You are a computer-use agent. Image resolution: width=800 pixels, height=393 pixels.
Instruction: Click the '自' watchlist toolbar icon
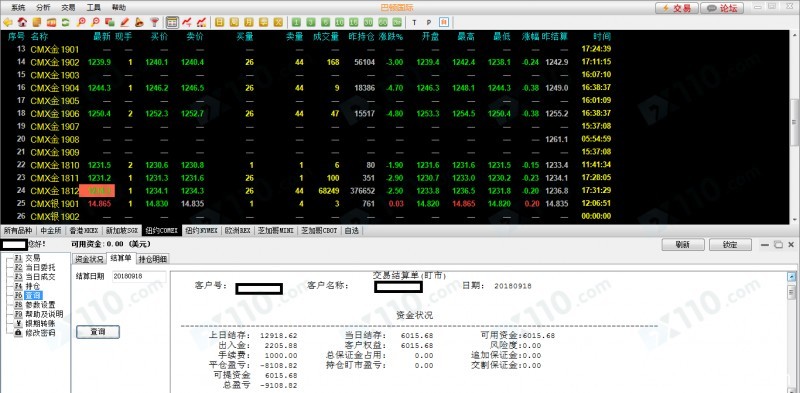click(x=444, y=22)
